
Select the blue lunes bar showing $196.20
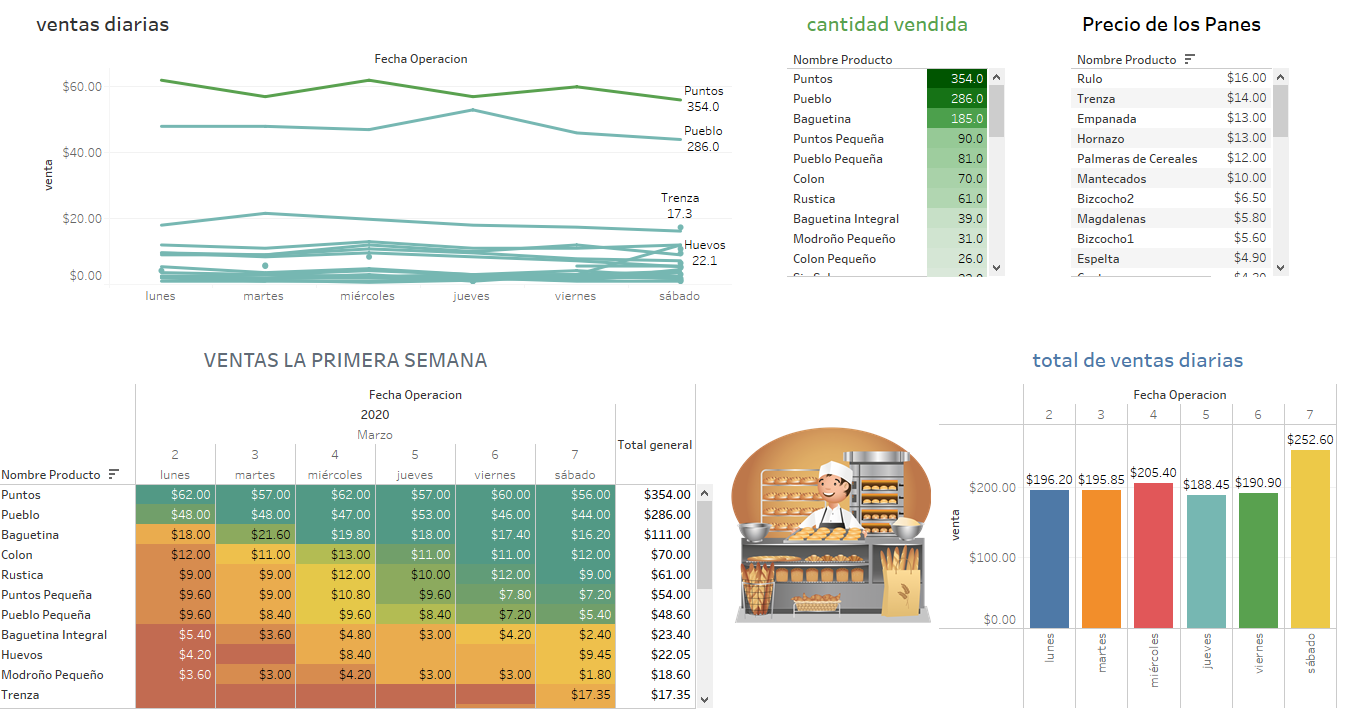click(1049, 558)
